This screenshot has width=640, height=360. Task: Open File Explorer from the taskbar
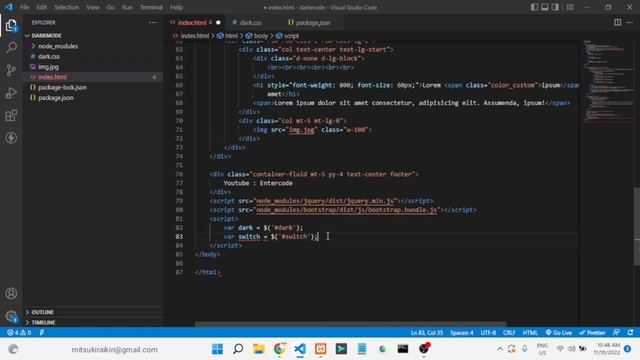(x=258, y=349)
